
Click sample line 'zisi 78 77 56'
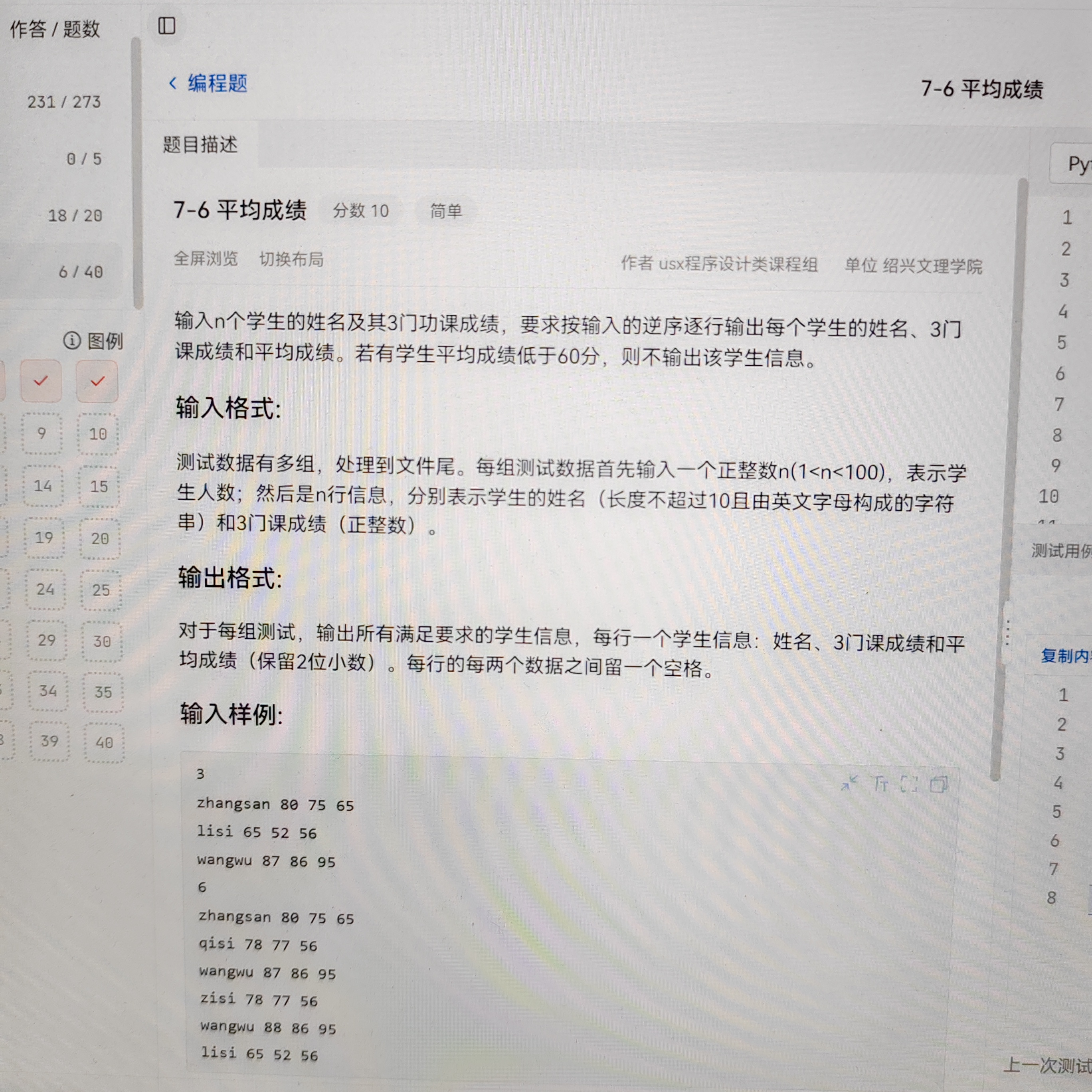[259, 999]
